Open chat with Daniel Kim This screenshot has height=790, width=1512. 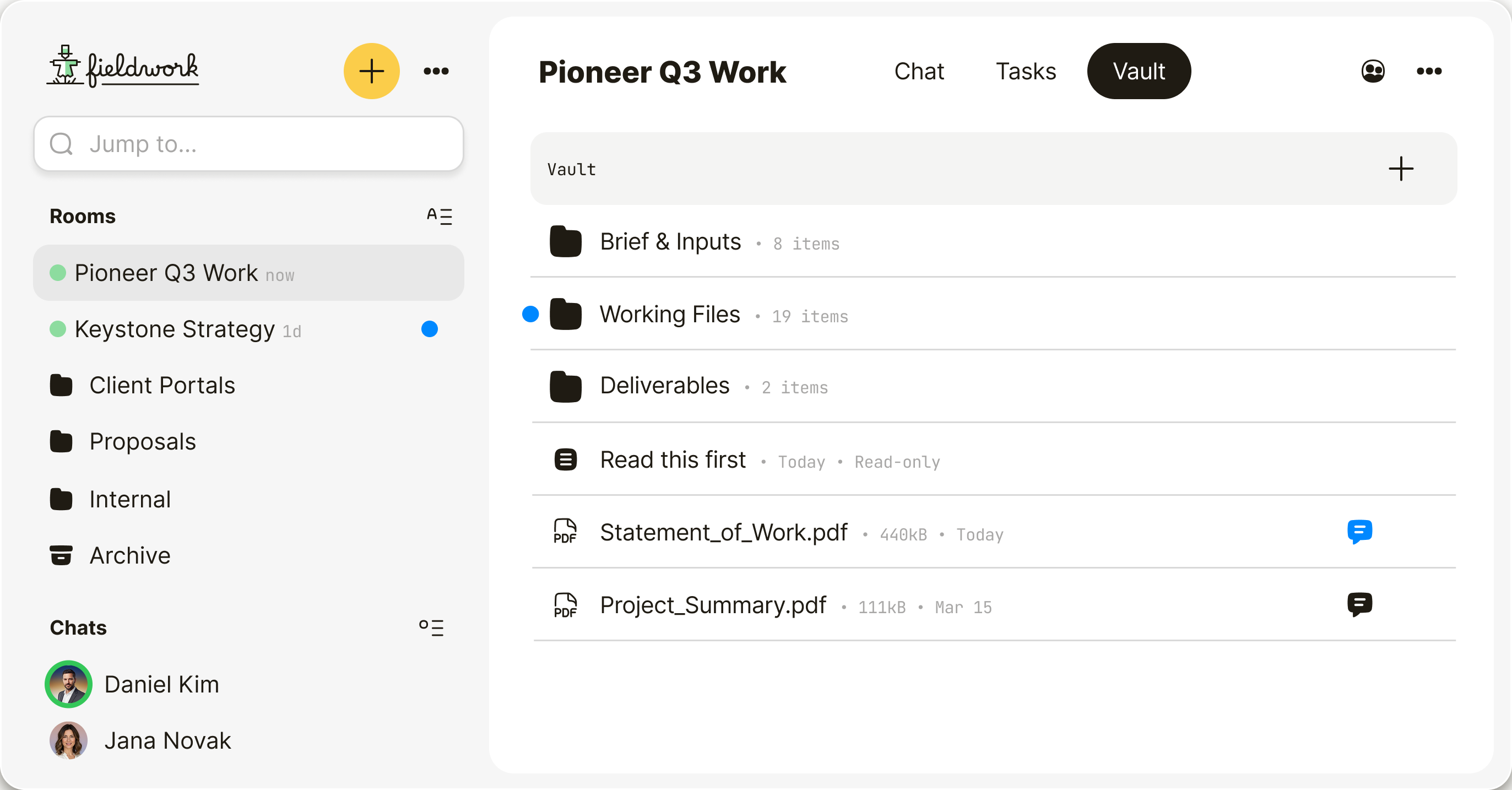[x=161, y=684]
